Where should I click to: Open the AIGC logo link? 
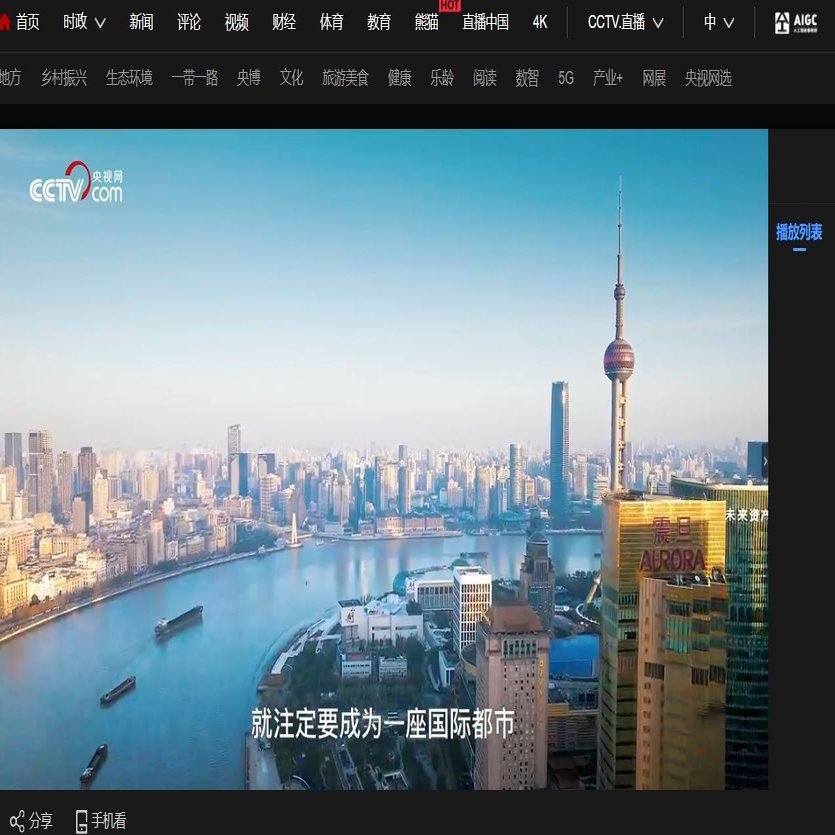796,23
